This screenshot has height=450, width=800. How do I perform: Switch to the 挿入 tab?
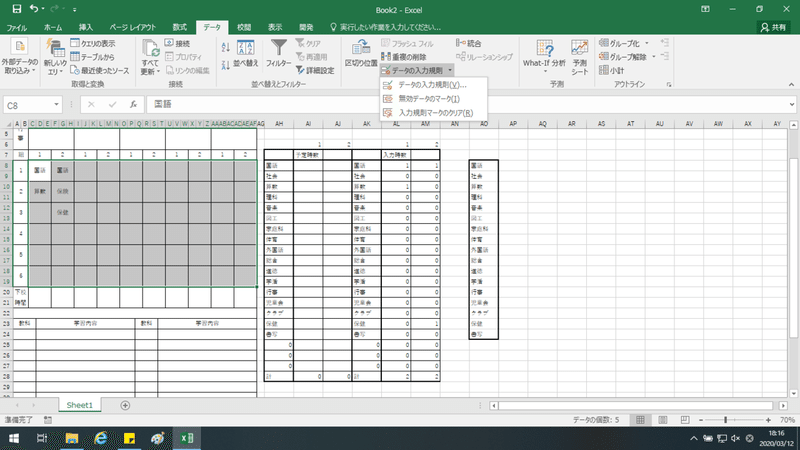click(x=86, y=27)
